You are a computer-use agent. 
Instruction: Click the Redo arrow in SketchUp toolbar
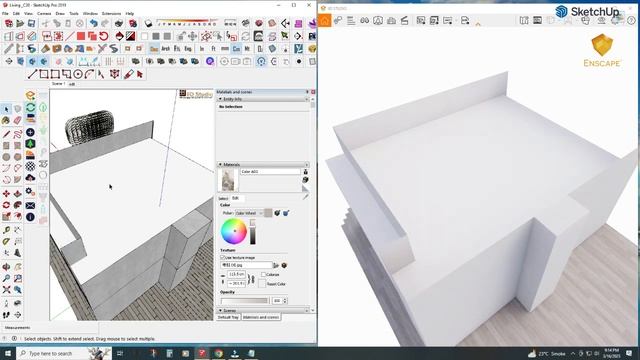click(104, 24)
